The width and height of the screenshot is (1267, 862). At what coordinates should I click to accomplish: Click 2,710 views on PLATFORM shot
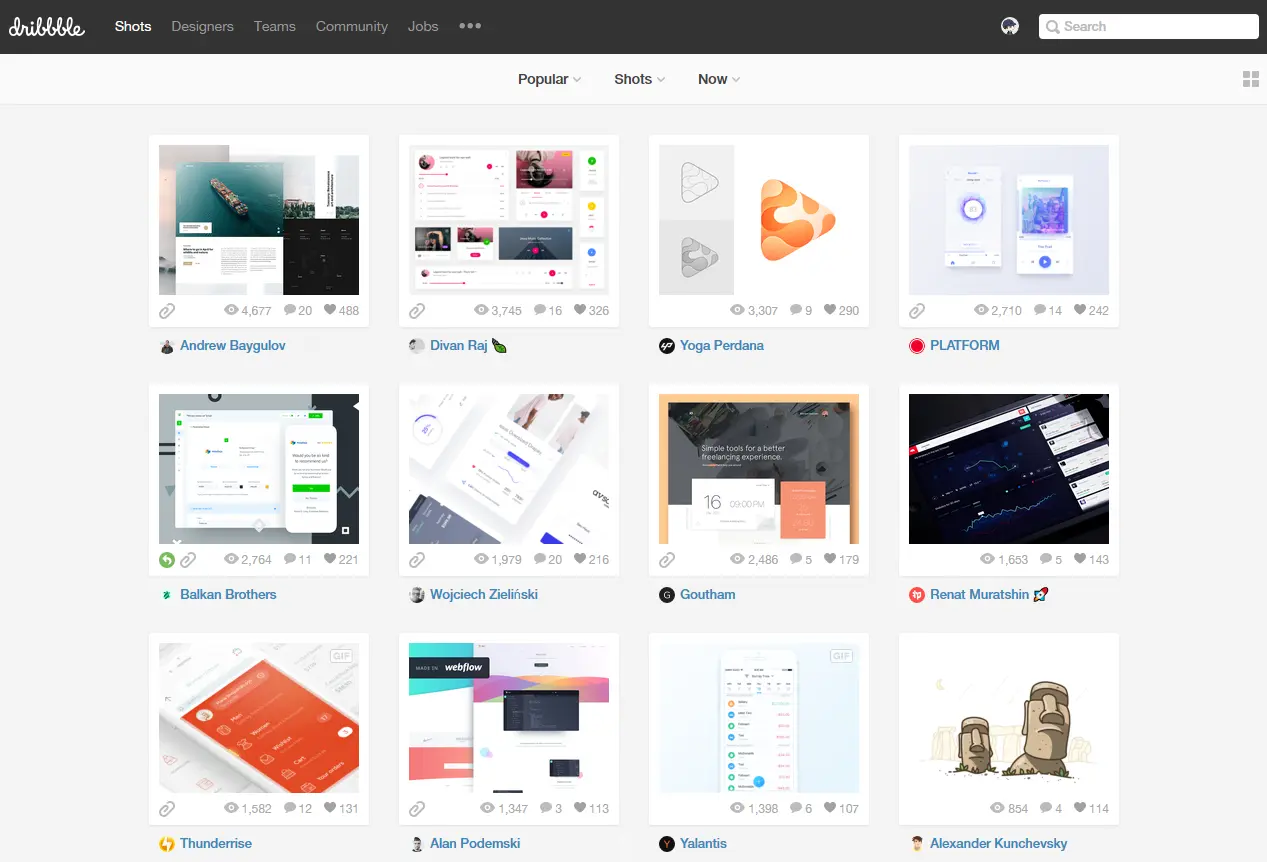998,310
